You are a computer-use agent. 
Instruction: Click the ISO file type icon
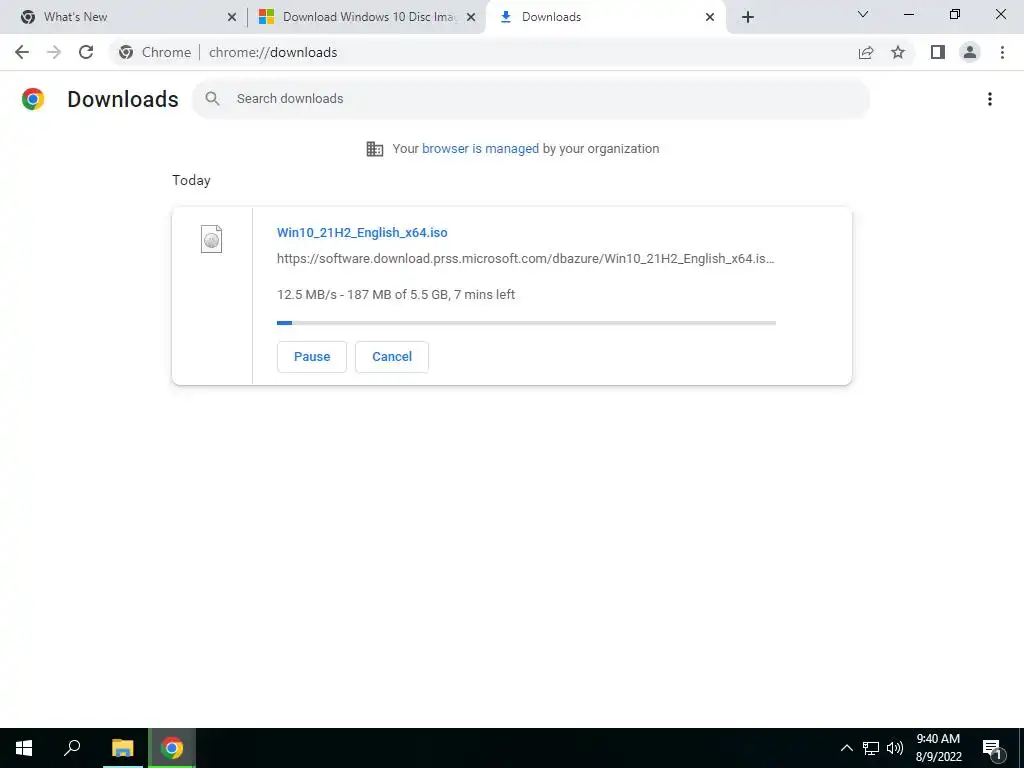click(212, 239)
